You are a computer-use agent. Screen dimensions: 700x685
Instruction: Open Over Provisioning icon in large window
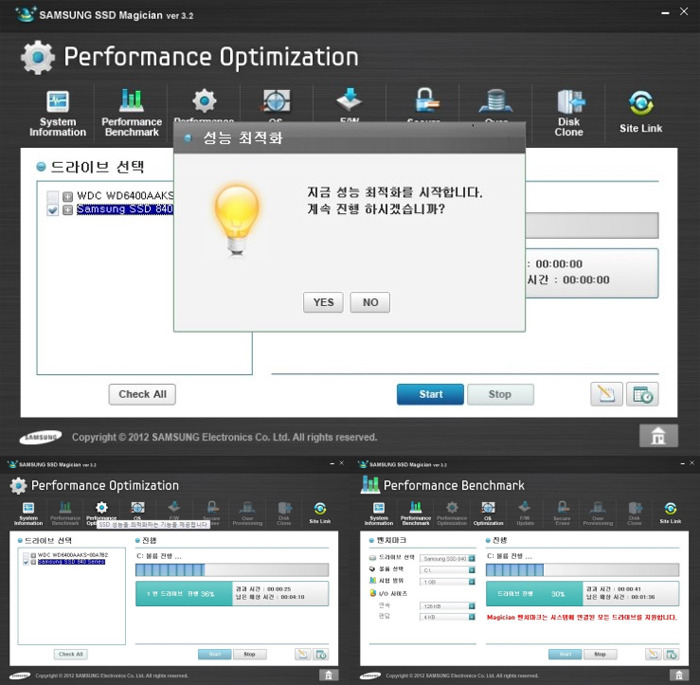496,101
